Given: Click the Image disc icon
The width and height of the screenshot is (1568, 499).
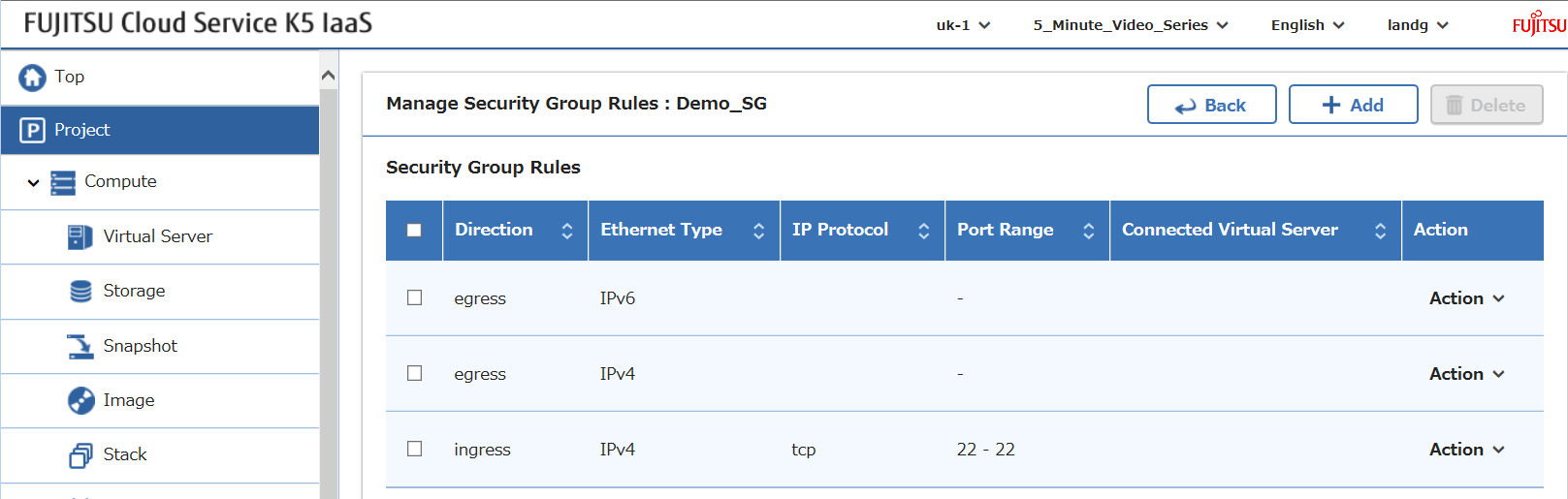Looking at the screenshot, I should click(x=81, y=400).
